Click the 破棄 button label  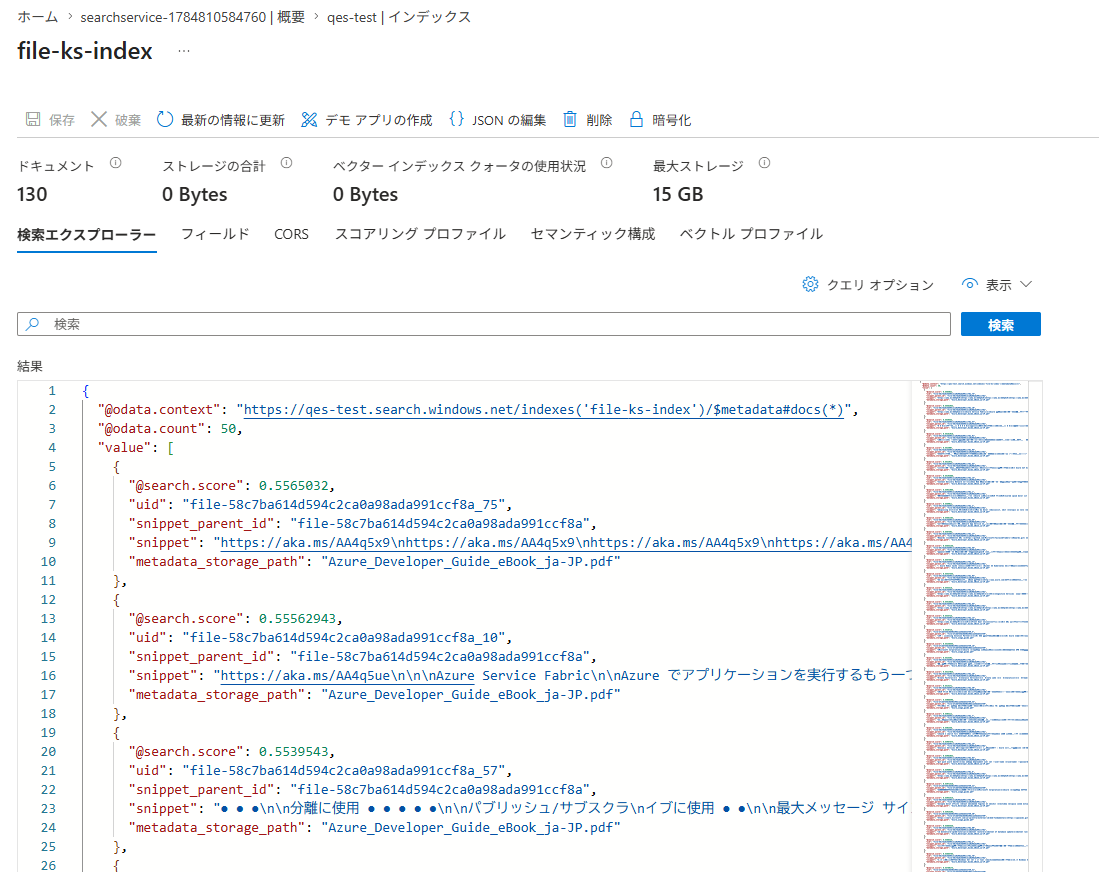click(128, 121)
